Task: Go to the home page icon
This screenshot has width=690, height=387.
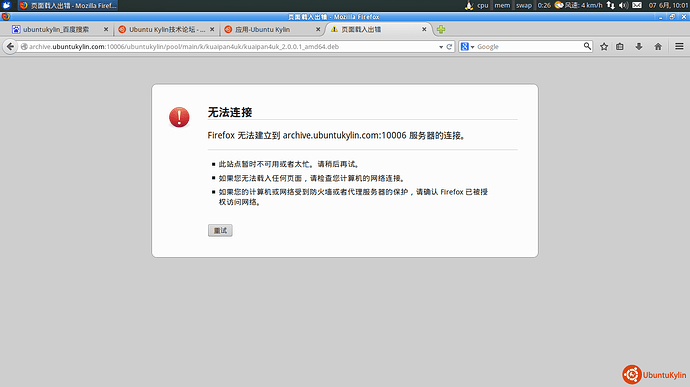Action: point(658,47)
